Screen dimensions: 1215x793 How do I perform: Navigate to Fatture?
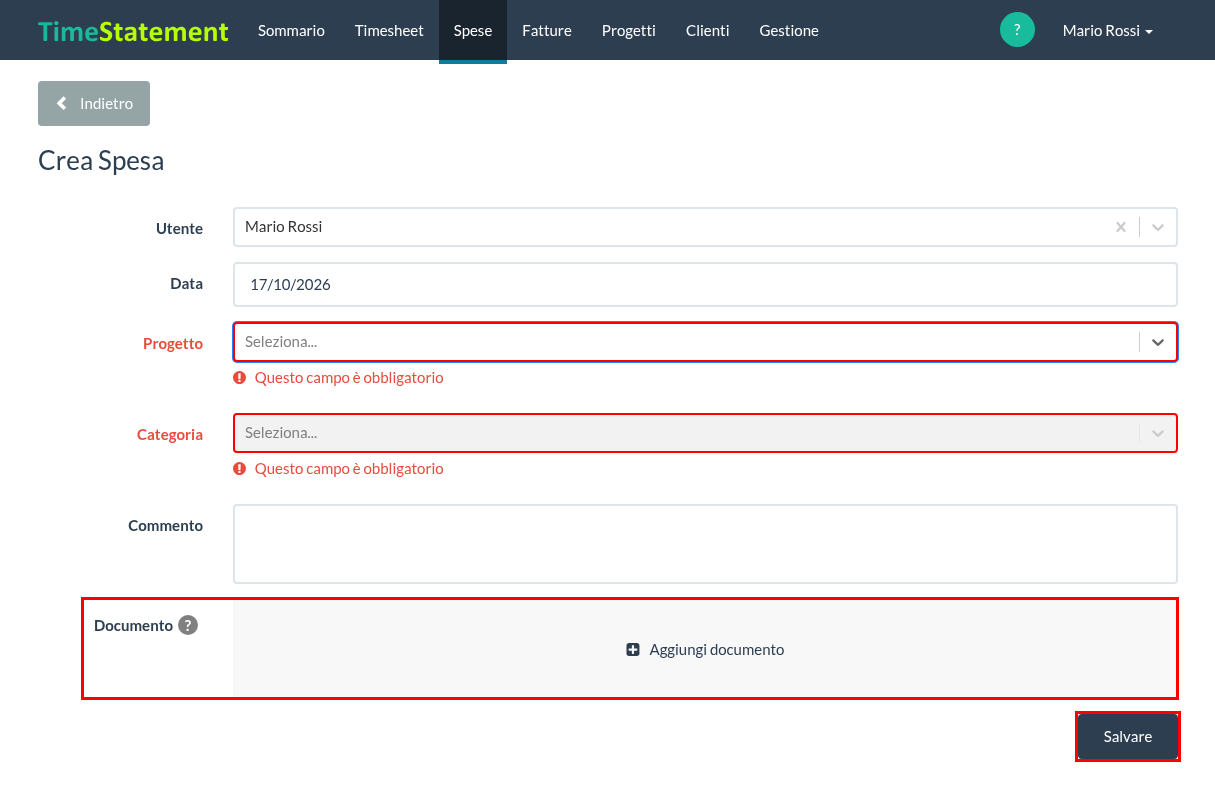point(547,31)
